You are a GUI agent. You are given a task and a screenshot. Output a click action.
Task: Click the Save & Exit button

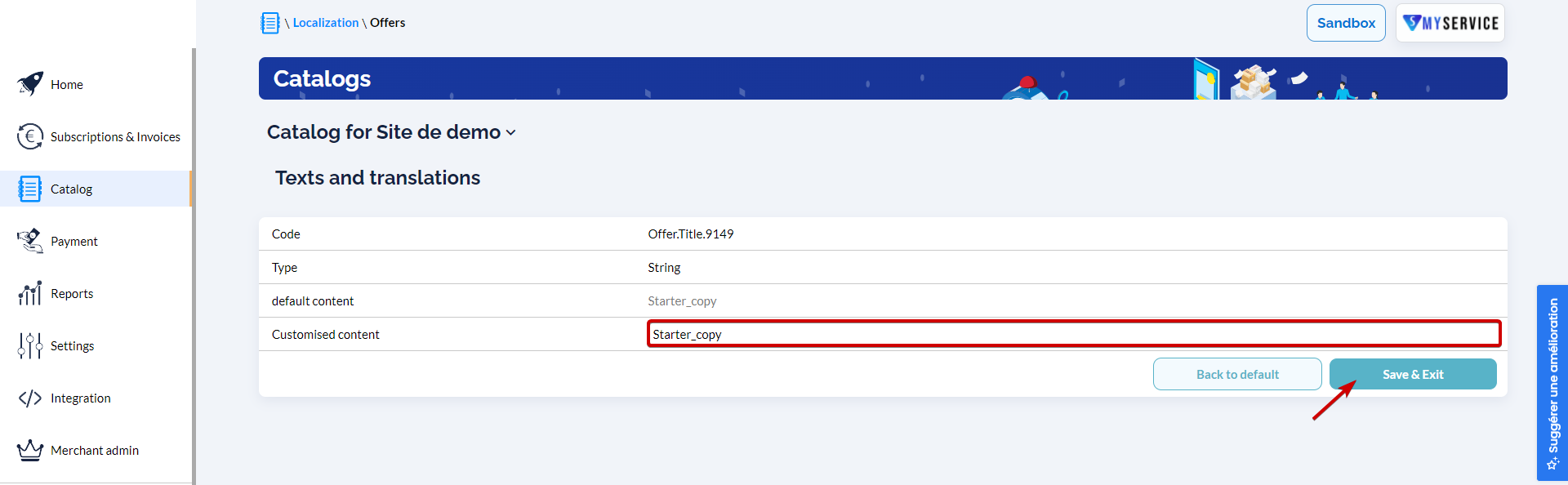pyautogui.click(x=1413, y=374)
